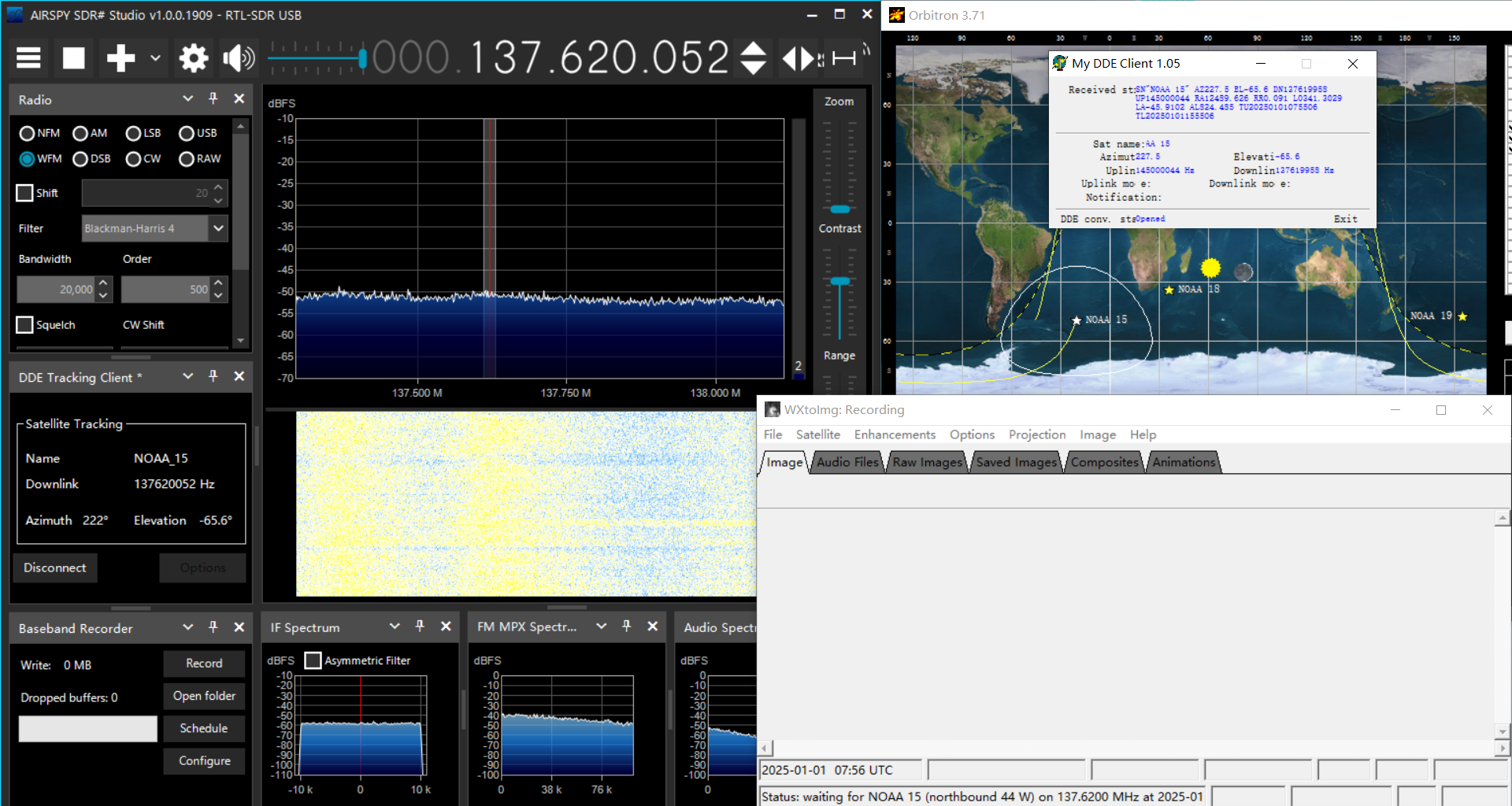This screenshot has height=806, width=1512.
Task: Enable the Squelch checkbox
Action: coord(25,325)
